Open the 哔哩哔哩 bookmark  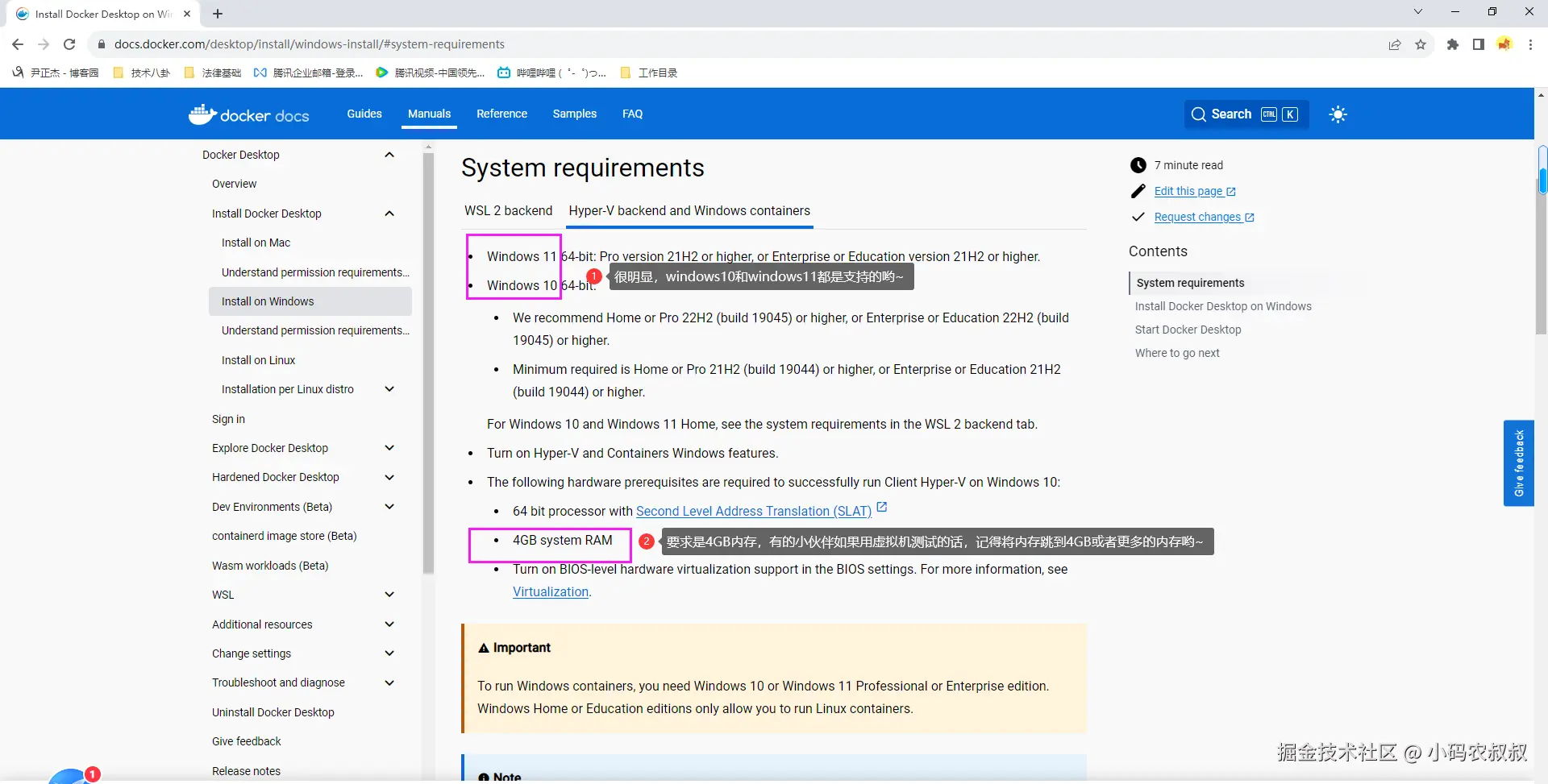point(551,73)
